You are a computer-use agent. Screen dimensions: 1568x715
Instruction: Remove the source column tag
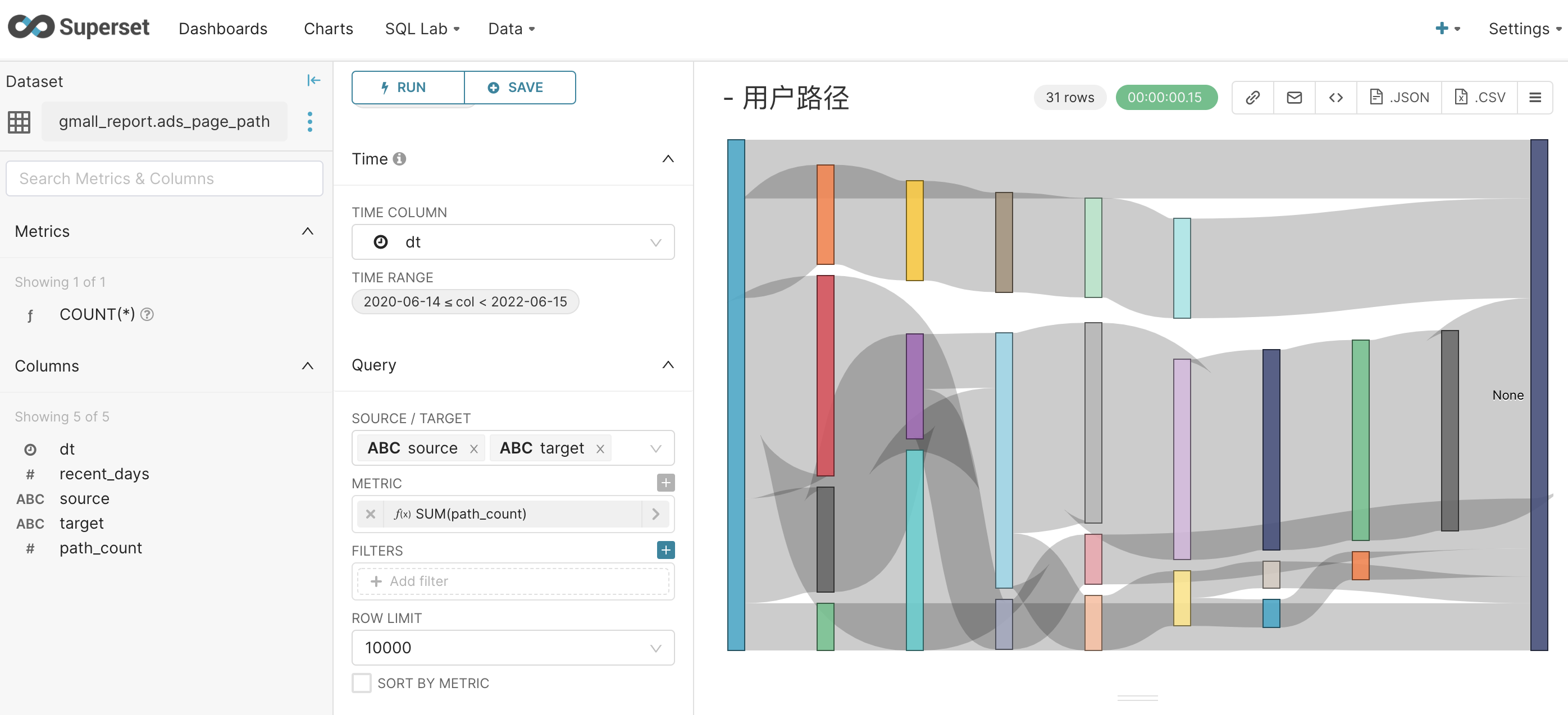[473, 449]
